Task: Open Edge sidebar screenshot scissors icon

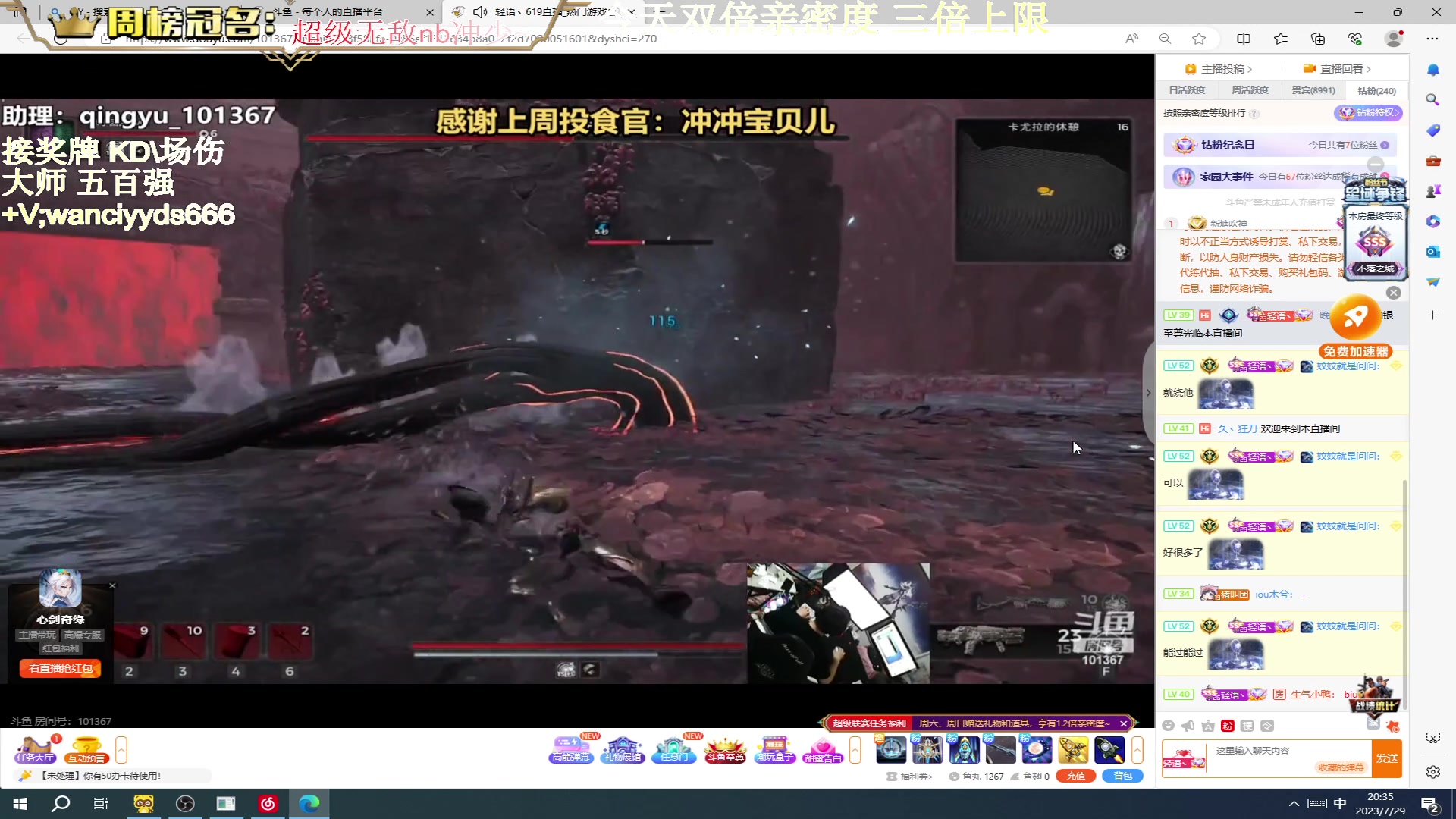Action: tap(1432, 738)
